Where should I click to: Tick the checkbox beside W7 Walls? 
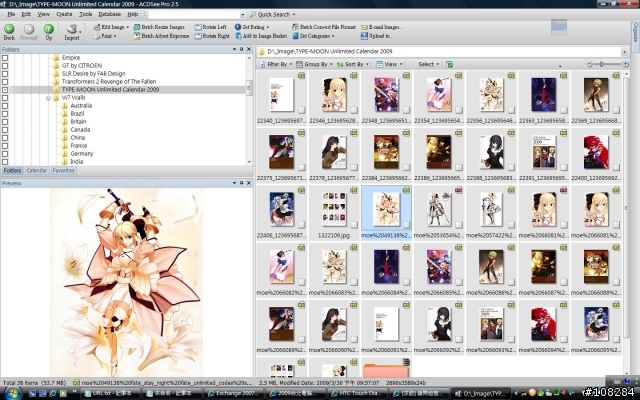(x=5, y=98)
